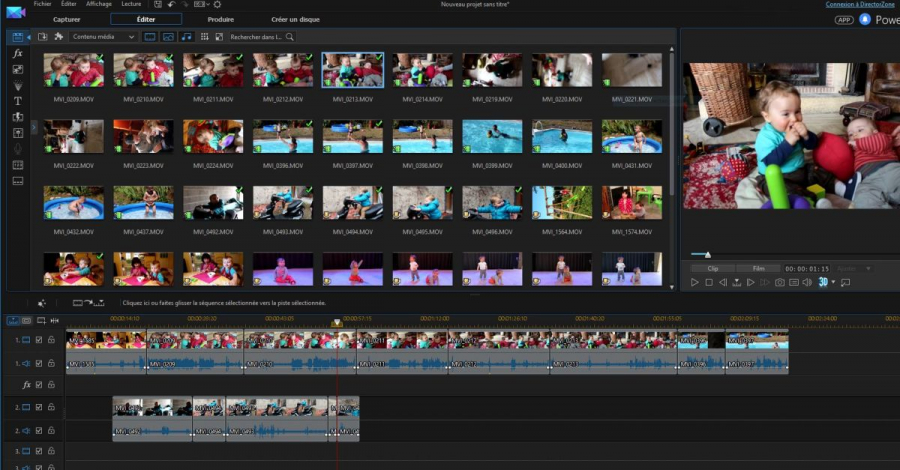This screenshot has width=900, height=470.
Task: Expand the 3D mode dropdown arrow
Action: [833, 283]
